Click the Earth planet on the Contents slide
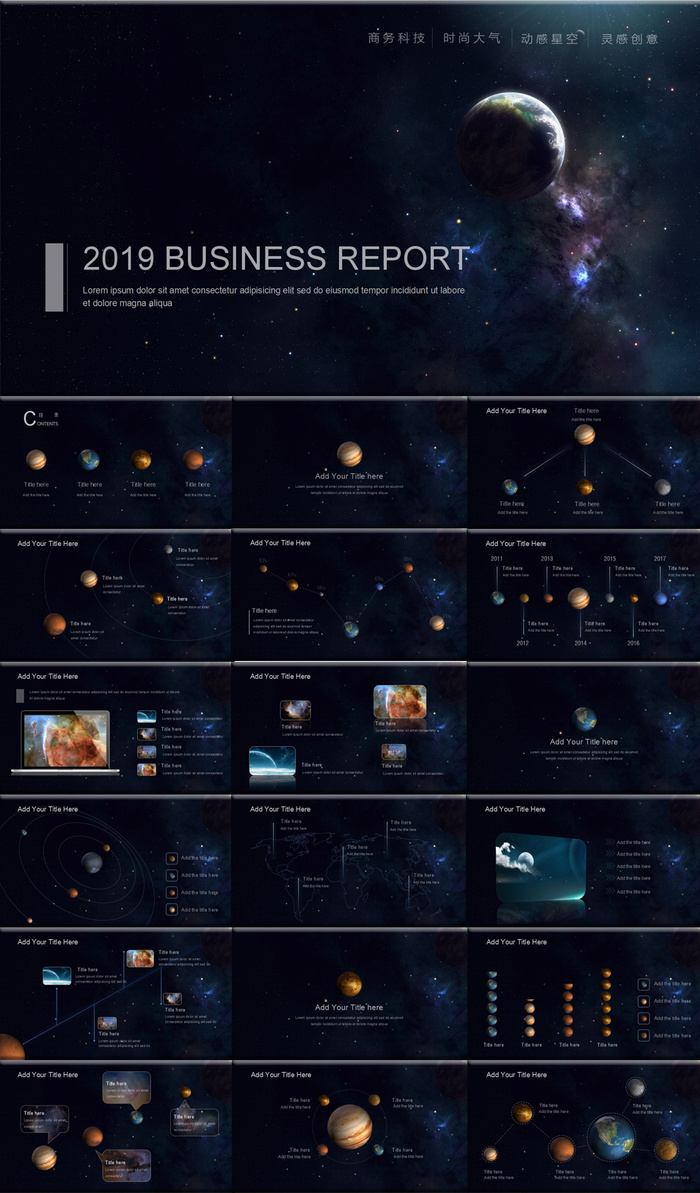Image resolution: width=700 pixels, height=1193 pixels. pos(89,460)
